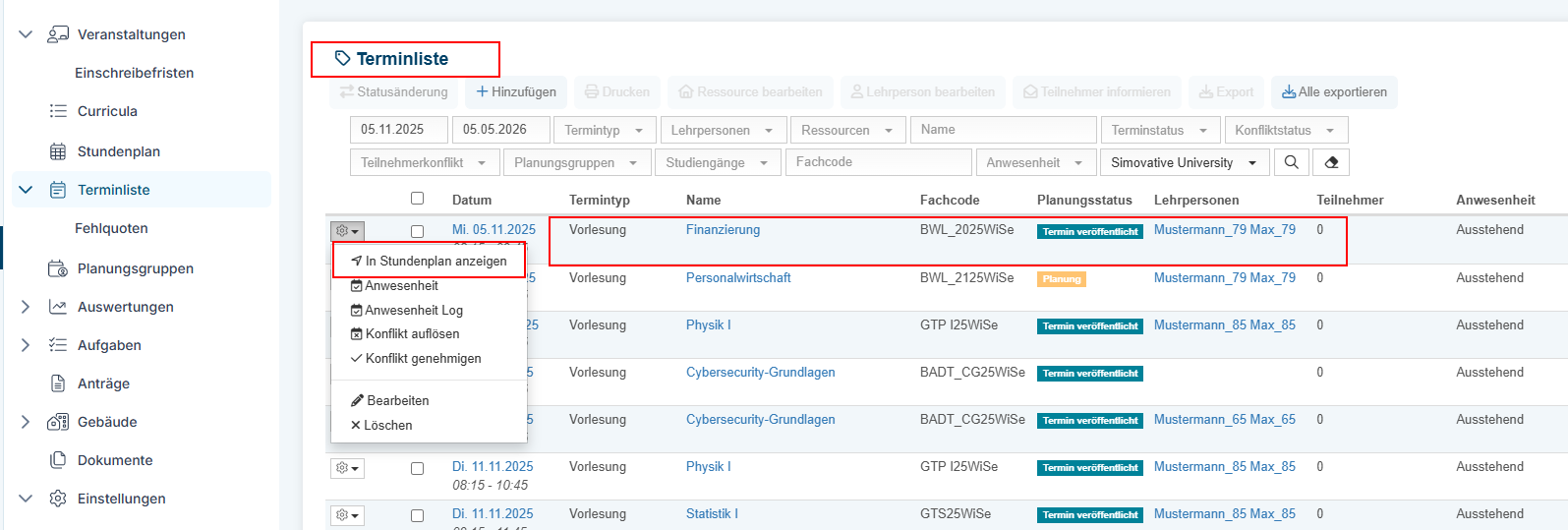The height and width of the screenshot is (530, 1568).
Task: Click the Hinzufügen button
Action: [516, 91]
